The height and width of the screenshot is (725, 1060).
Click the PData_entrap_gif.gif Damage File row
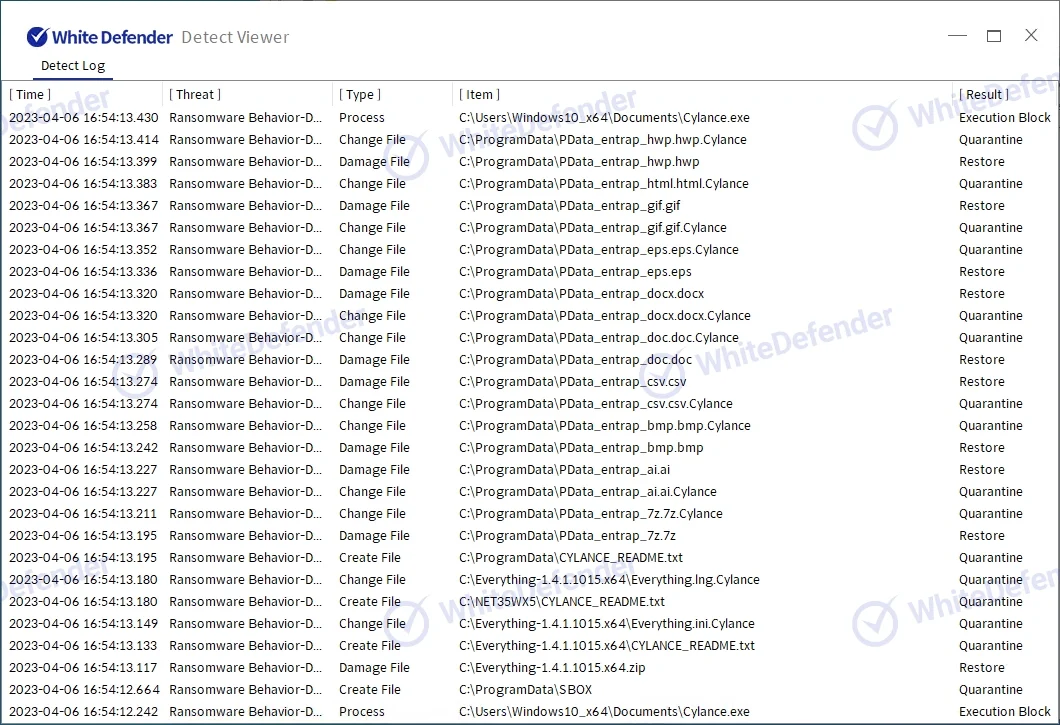pos(569,206)
